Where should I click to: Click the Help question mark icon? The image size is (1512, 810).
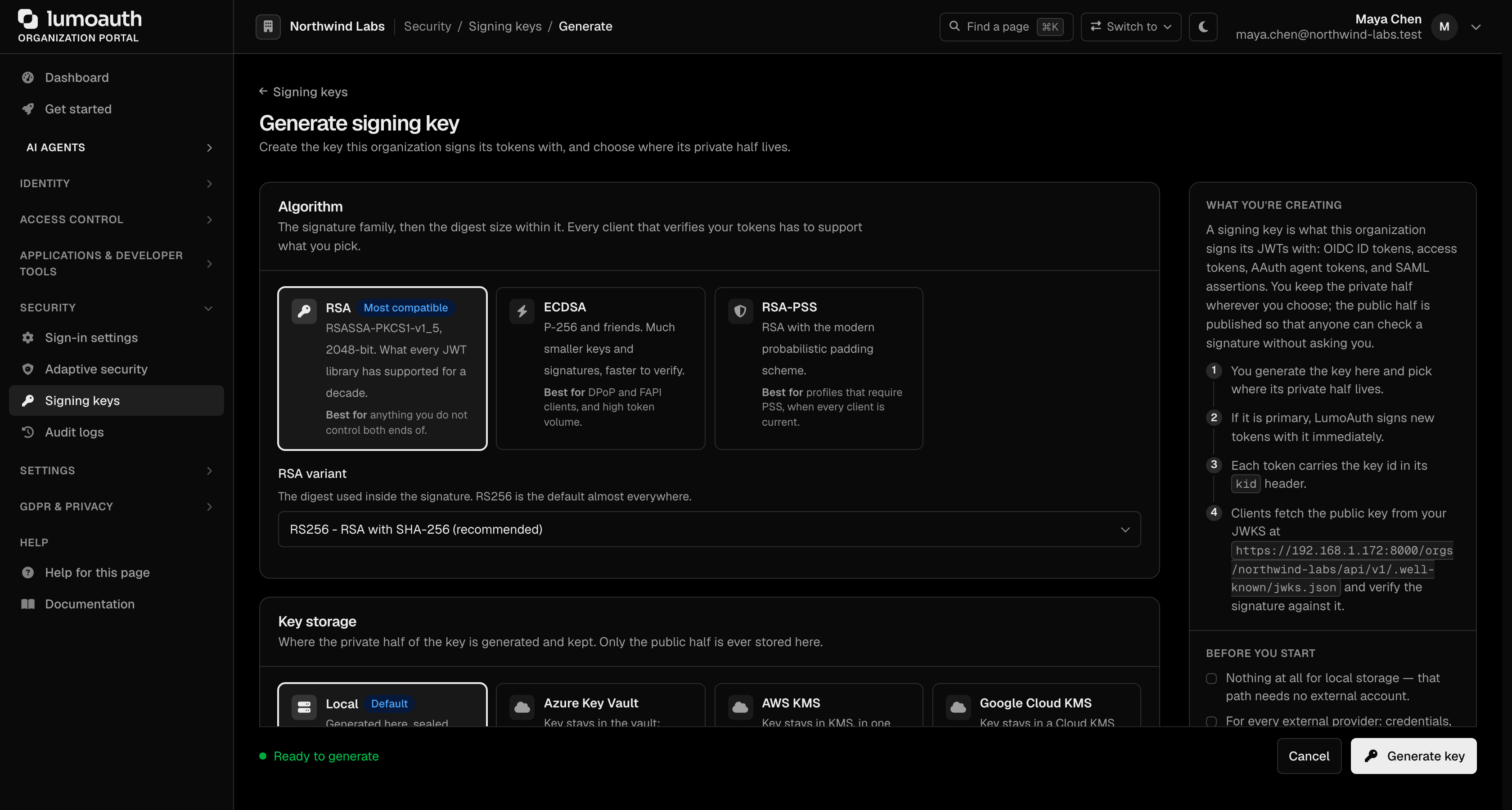27,572
